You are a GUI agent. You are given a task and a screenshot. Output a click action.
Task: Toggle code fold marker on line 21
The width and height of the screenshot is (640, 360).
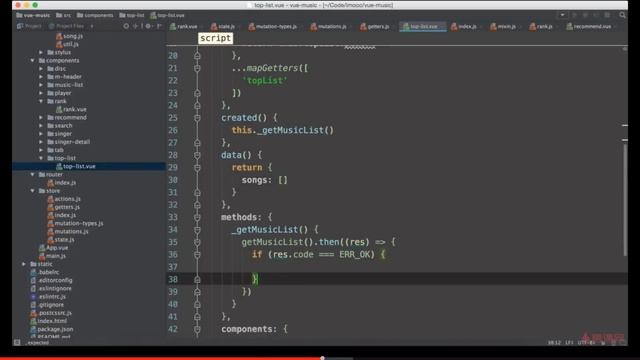(x=197, y=68)
